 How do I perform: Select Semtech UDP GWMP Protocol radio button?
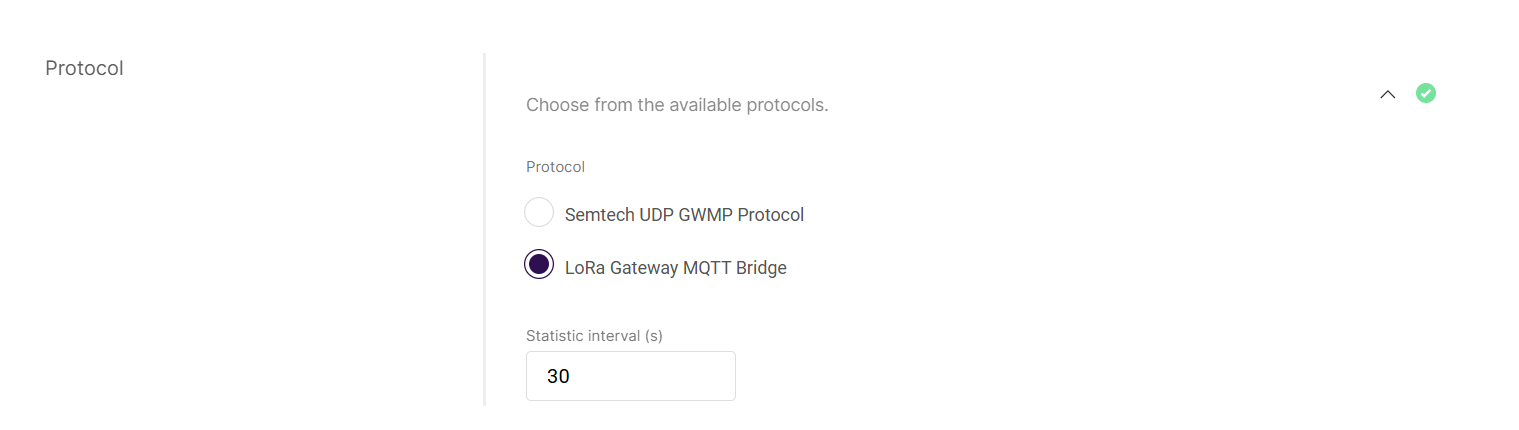tap(539, 212)
